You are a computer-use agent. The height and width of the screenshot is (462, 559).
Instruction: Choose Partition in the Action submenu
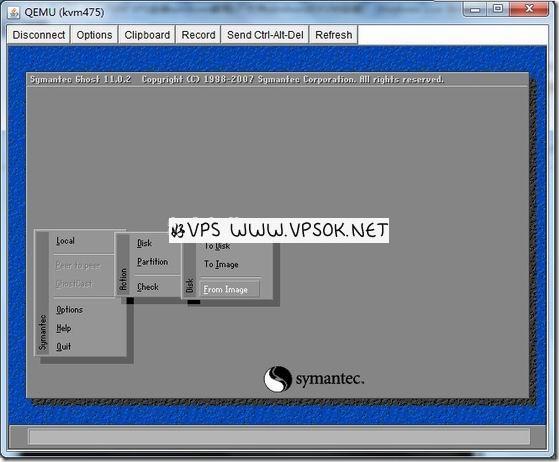(153, 262)
